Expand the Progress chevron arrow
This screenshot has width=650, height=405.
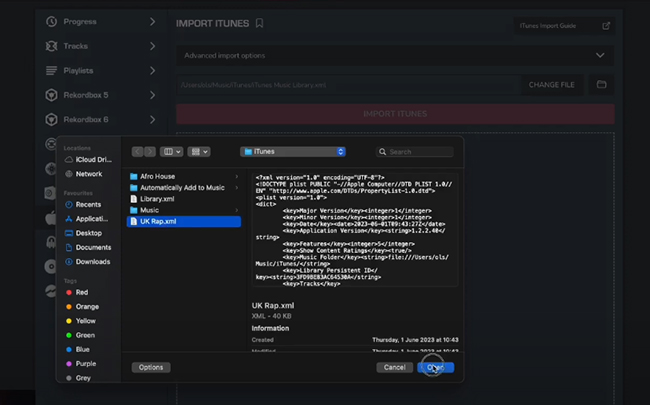pos(153,22)
